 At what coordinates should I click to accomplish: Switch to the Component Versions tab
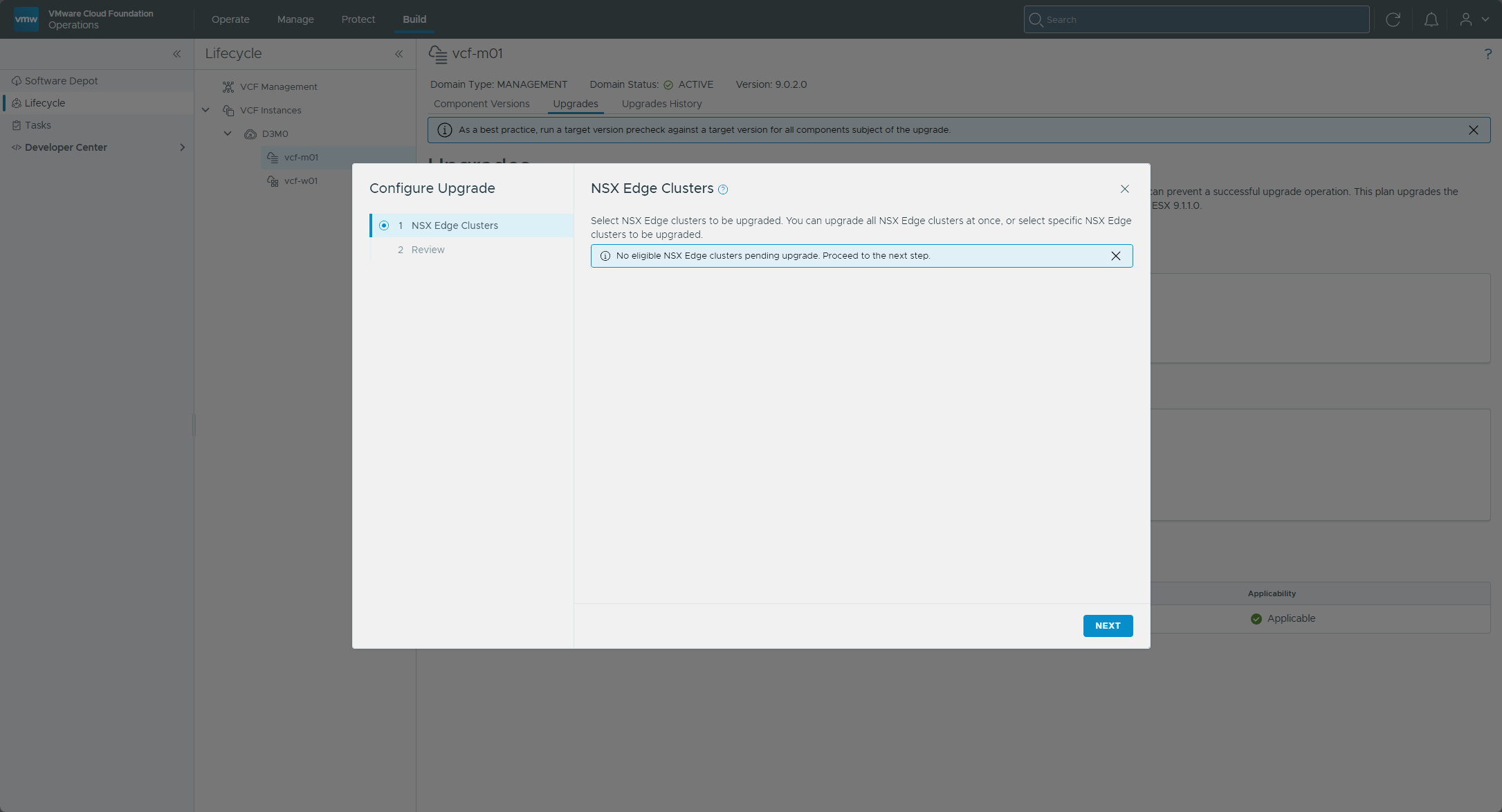click(x=482, y=104)
